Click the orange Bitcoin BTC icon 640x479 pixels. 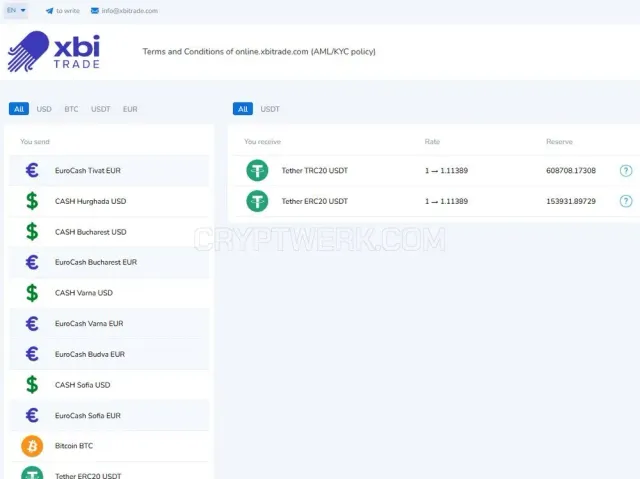pyautogui.click(x=32, y=446)
